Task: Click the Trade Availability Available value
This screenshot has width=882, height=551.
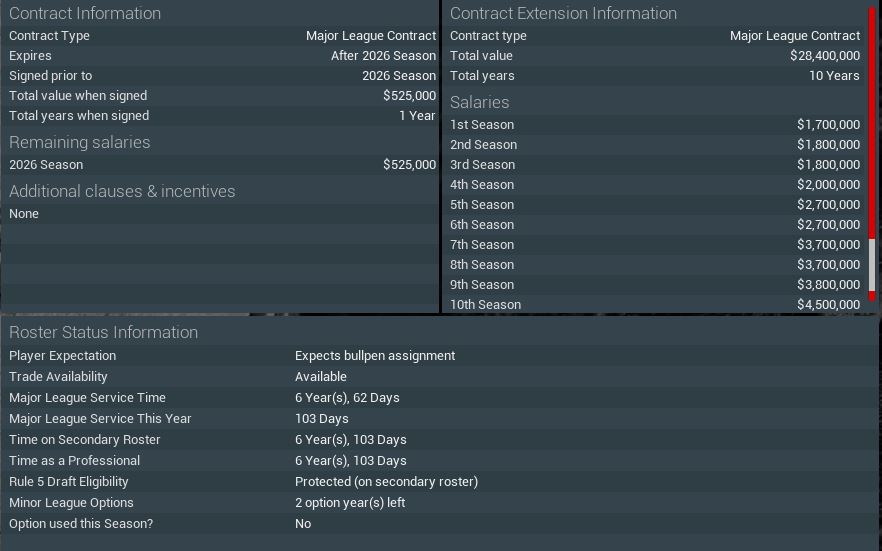Action: pos(321,377)
